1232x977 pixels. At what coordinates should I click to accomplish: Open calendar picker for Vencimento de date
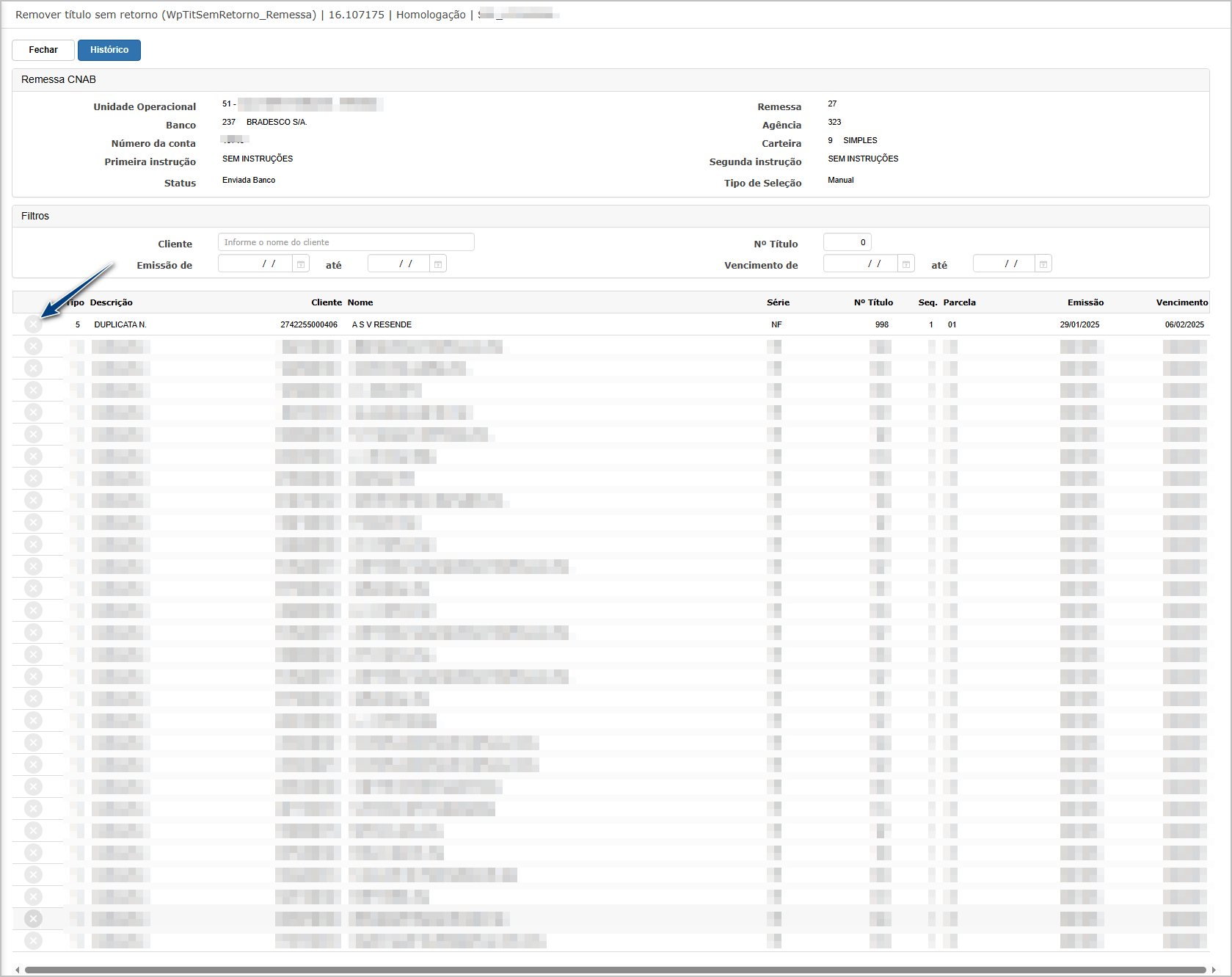(906, 264)
